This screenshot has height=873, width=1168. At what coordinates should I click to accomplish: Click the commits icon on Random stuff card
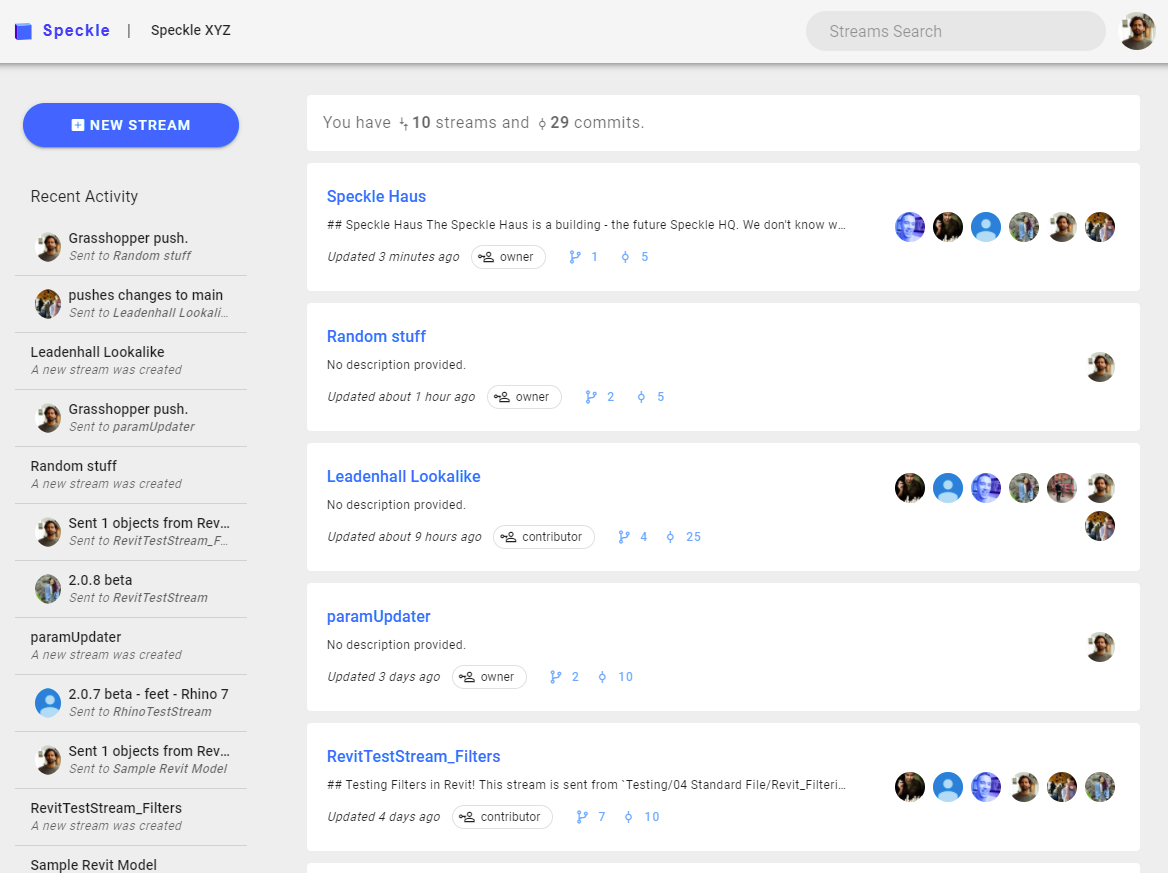(x=641, y=397)
